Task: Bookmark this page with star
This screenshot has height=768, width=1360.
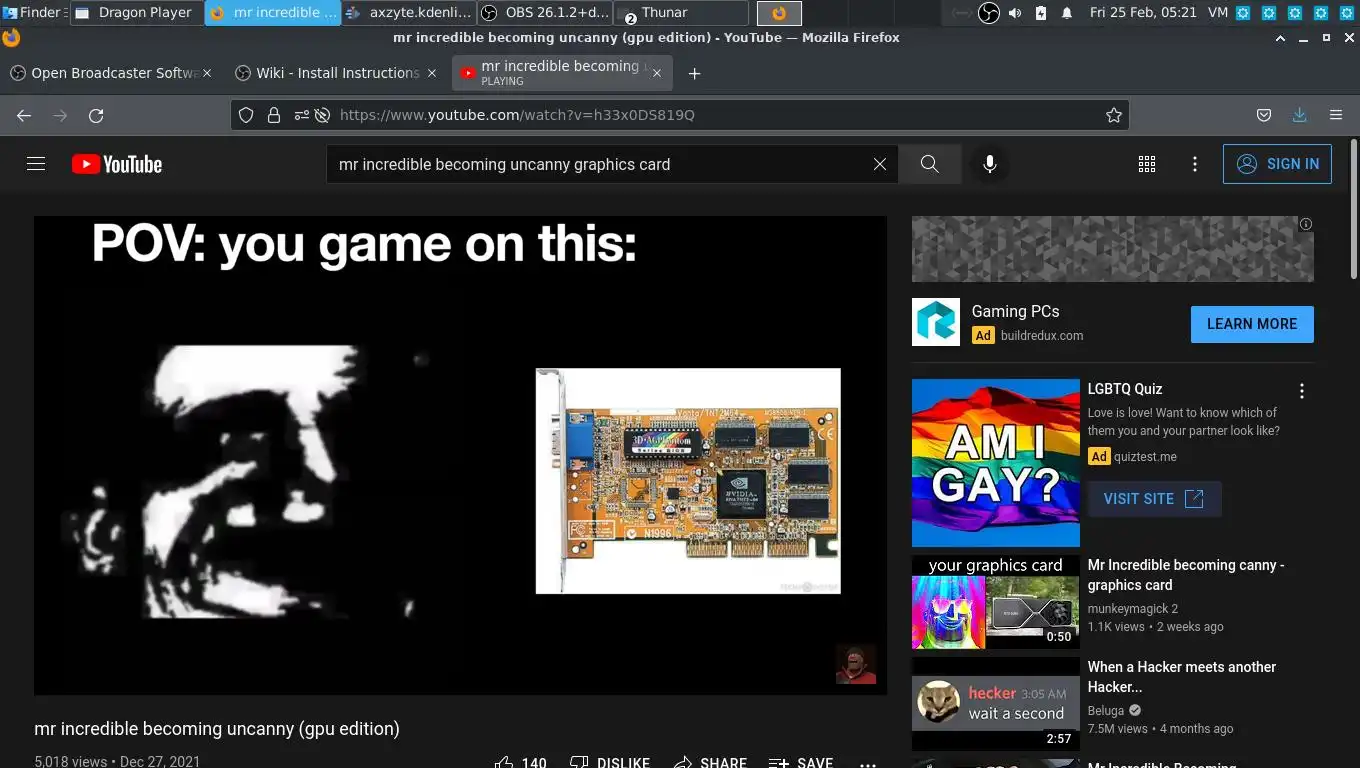Action: click(1114, 115)
